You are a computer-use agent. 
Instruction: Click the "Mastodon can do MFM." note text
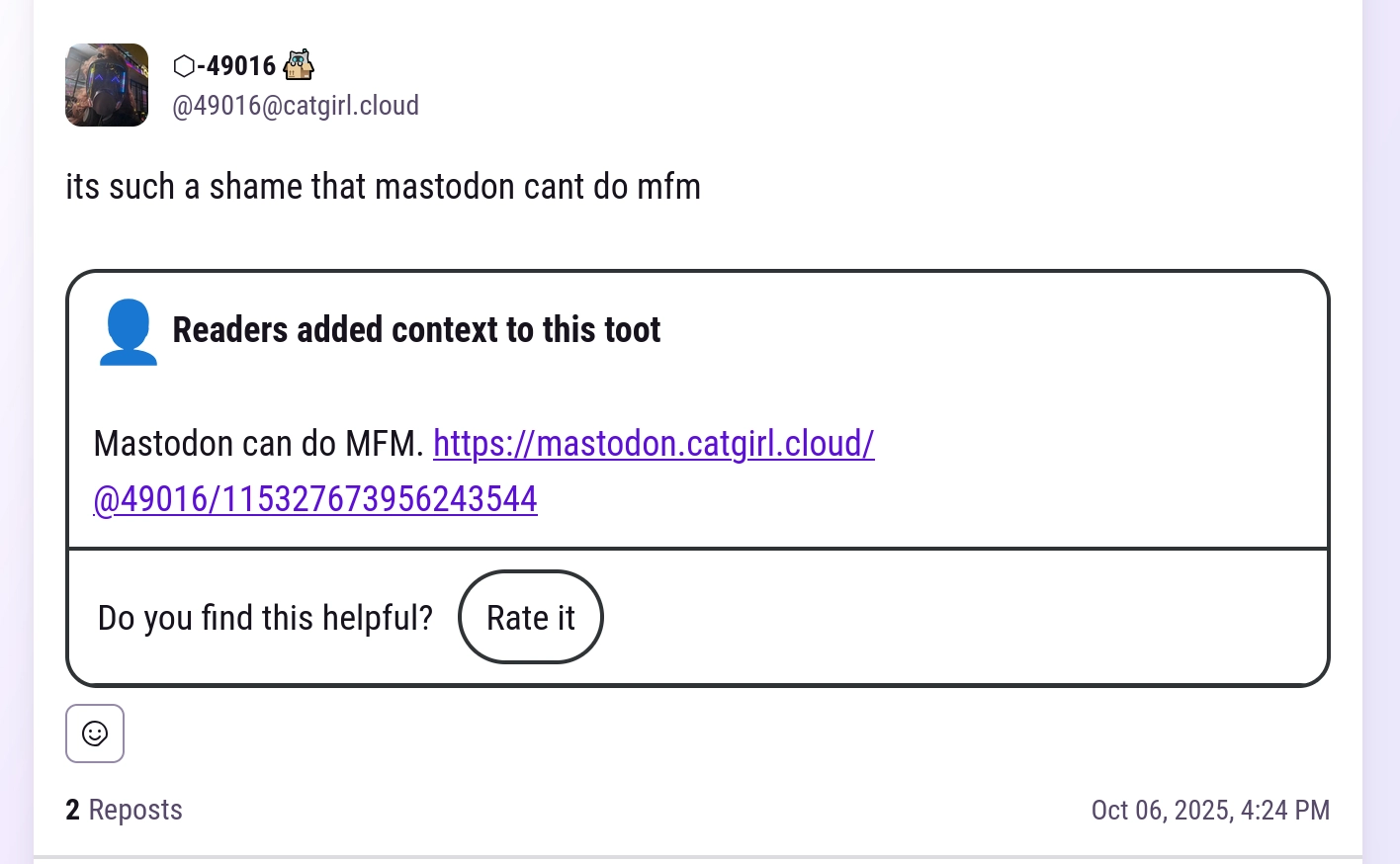pyautogui.click(x=258, y=444)
